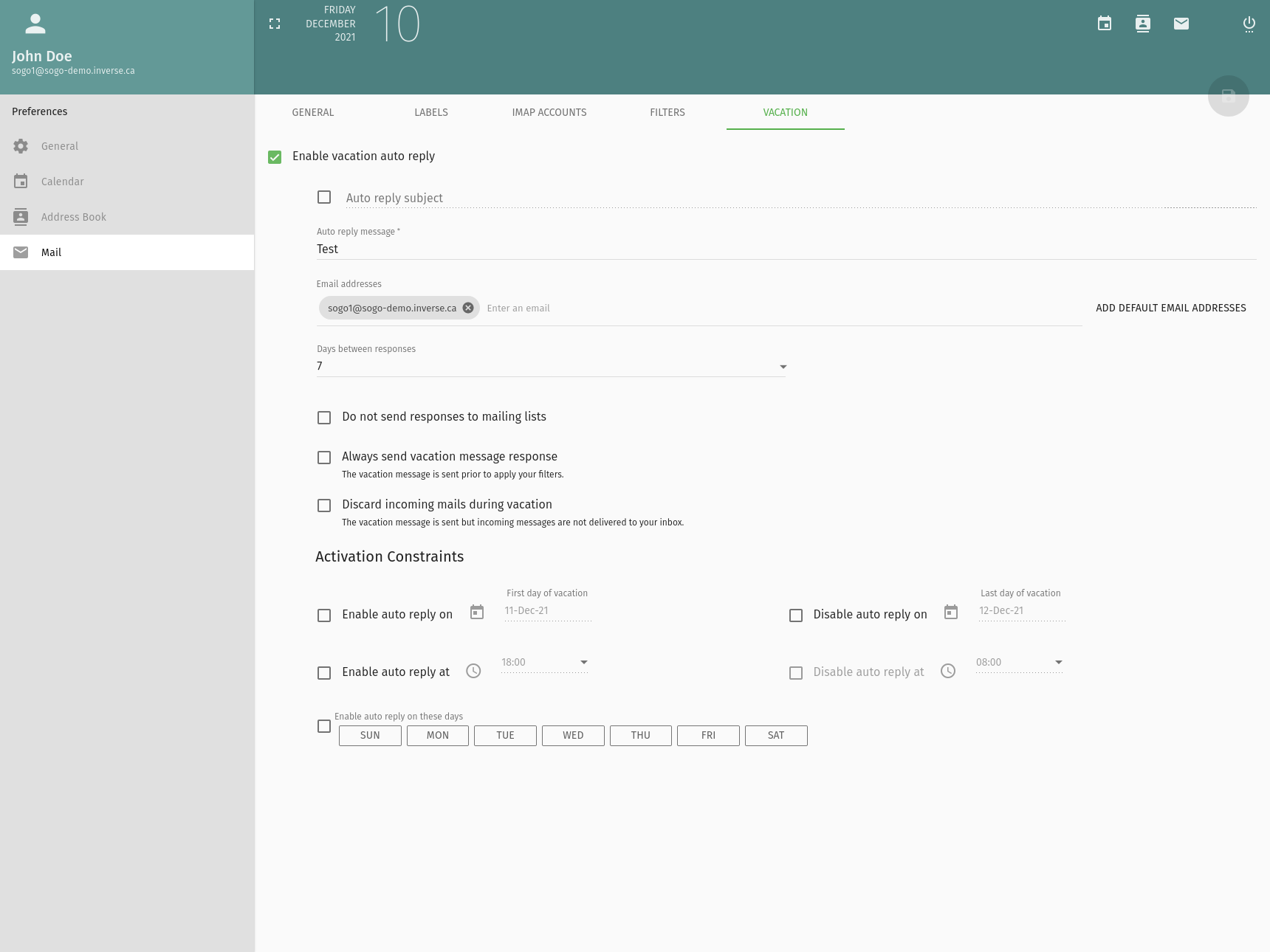Check Do not send responses to mailing lists
Image resolution: width=1270 pixels, height=952 pixels.
pyautogui.click(x=324, y=418)
